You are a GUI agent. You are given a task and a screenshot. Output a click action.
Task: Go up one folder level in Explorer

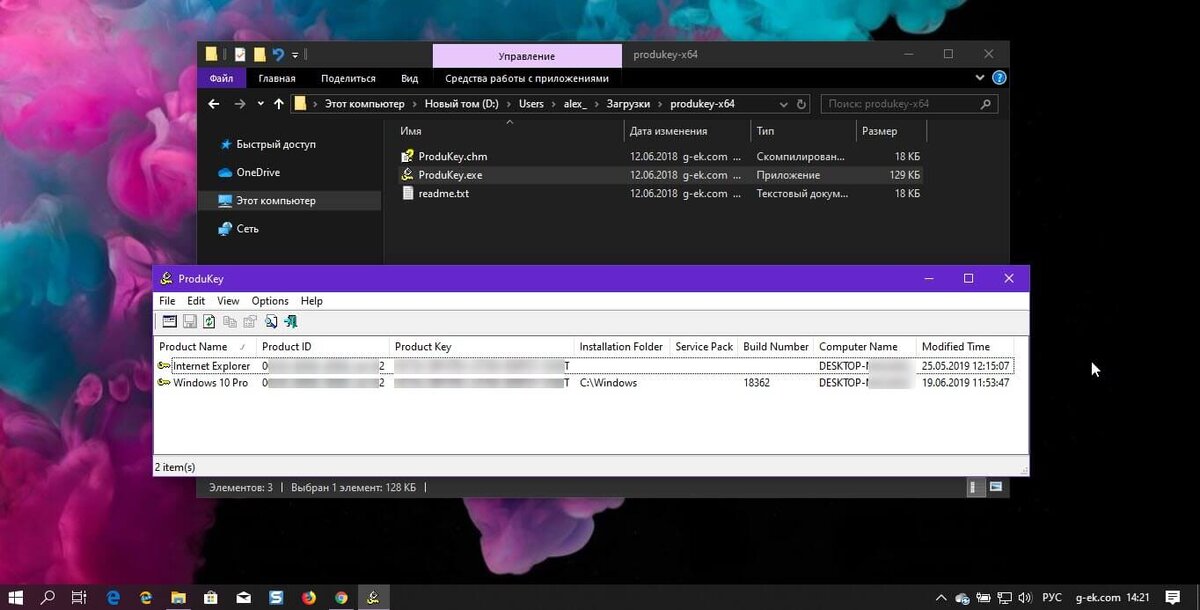coord(279,104)
